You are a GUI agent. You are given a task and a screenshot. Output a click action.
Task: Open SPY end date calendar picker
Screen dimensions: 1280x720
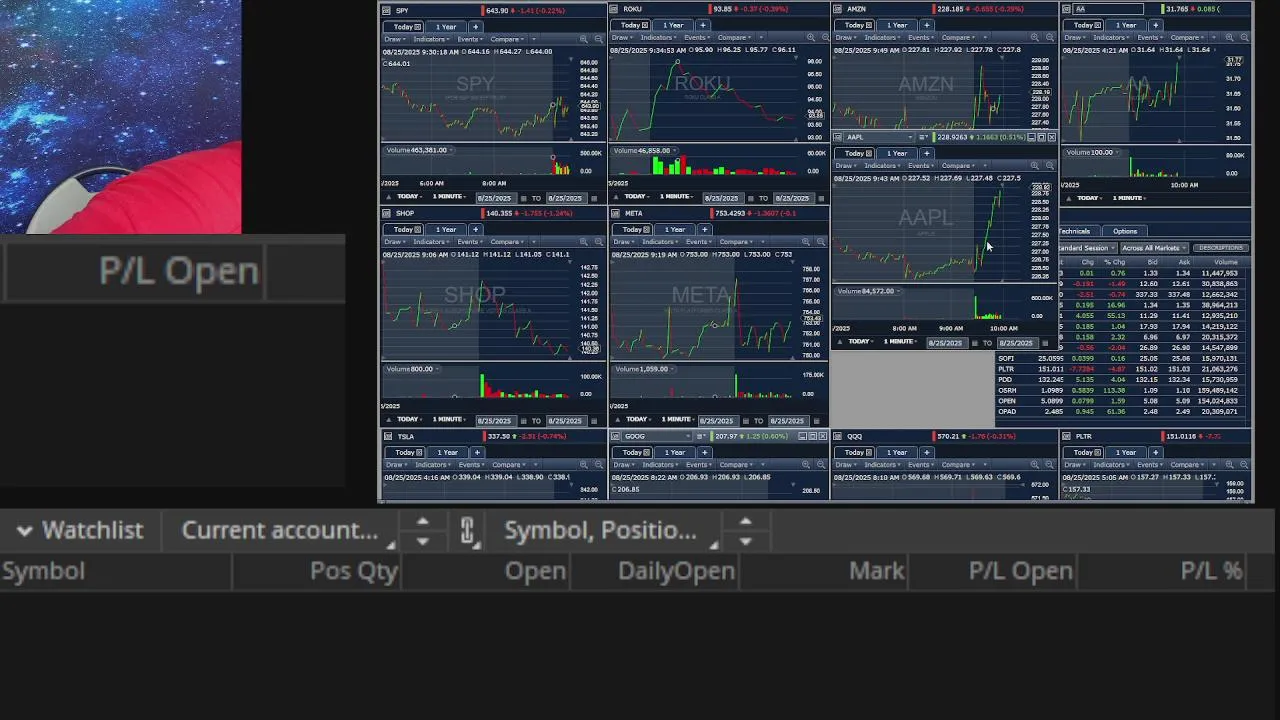pos(595,198)
